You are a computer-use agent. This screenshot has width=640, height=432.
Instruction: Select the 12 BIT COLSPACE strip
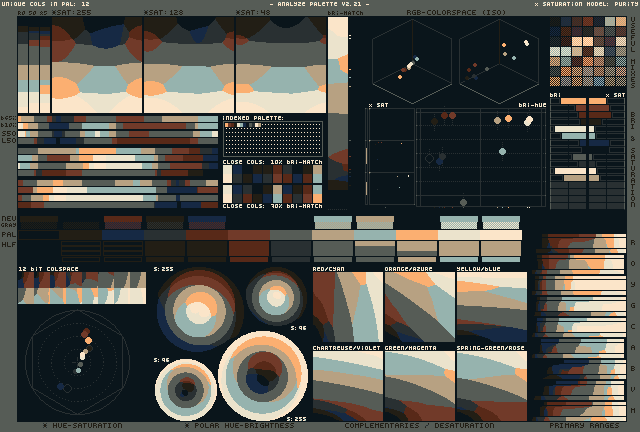tap(82, 288)
